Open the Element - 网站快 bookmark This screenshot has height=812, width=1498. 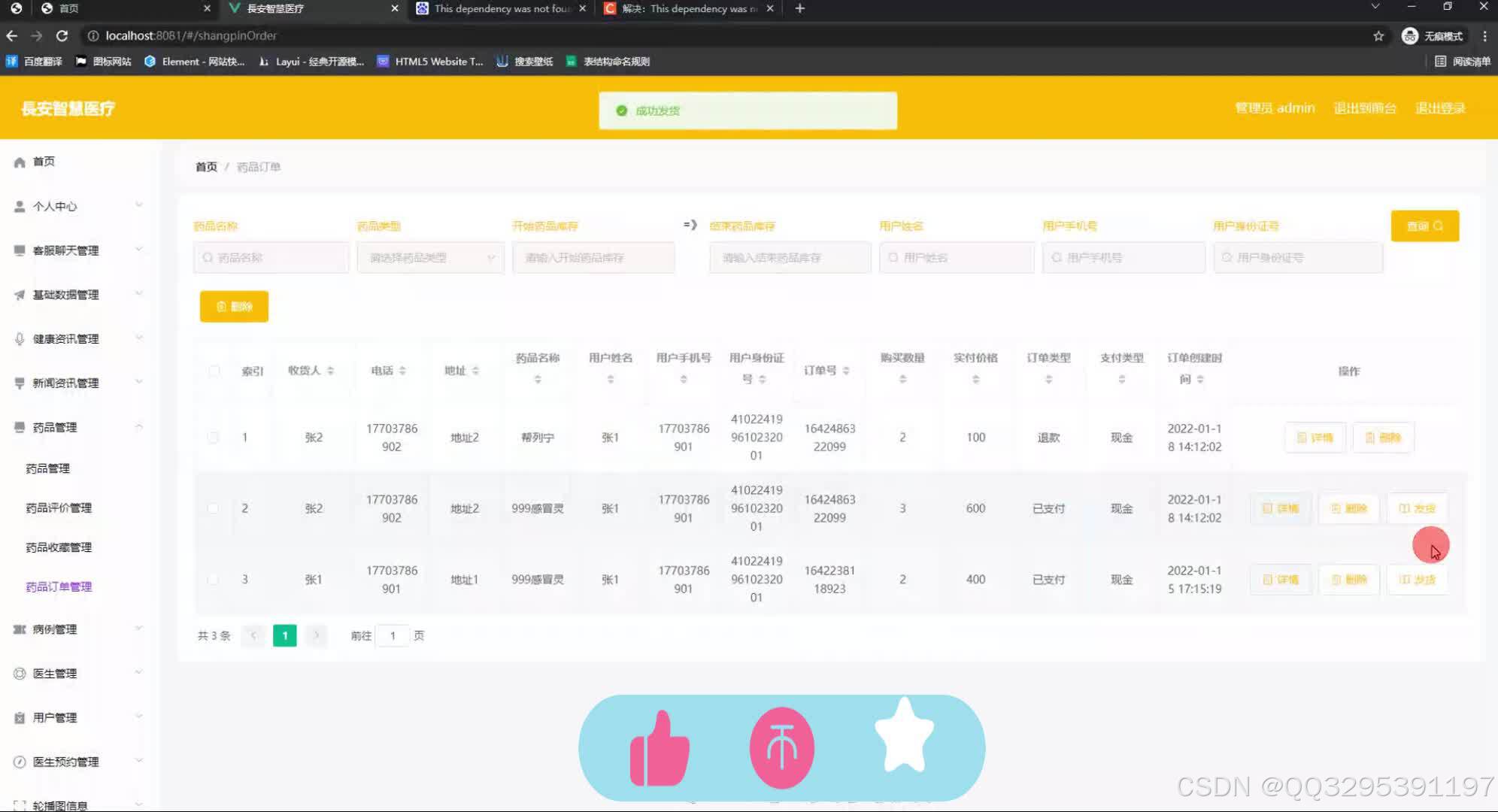[x=194, y=62]
